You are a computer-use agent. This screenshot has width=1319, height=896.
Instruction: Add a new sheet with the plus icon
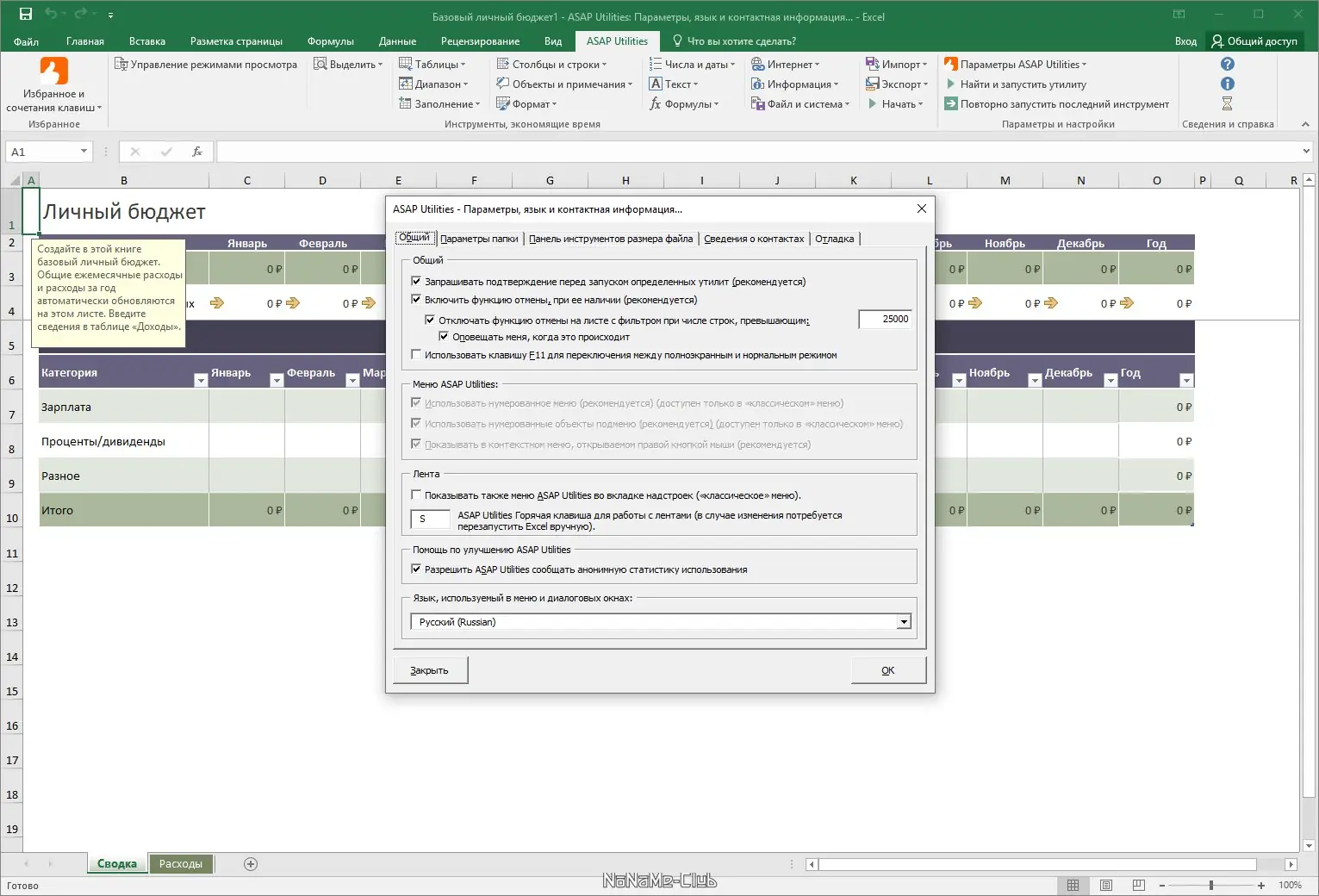click(251, 864)
